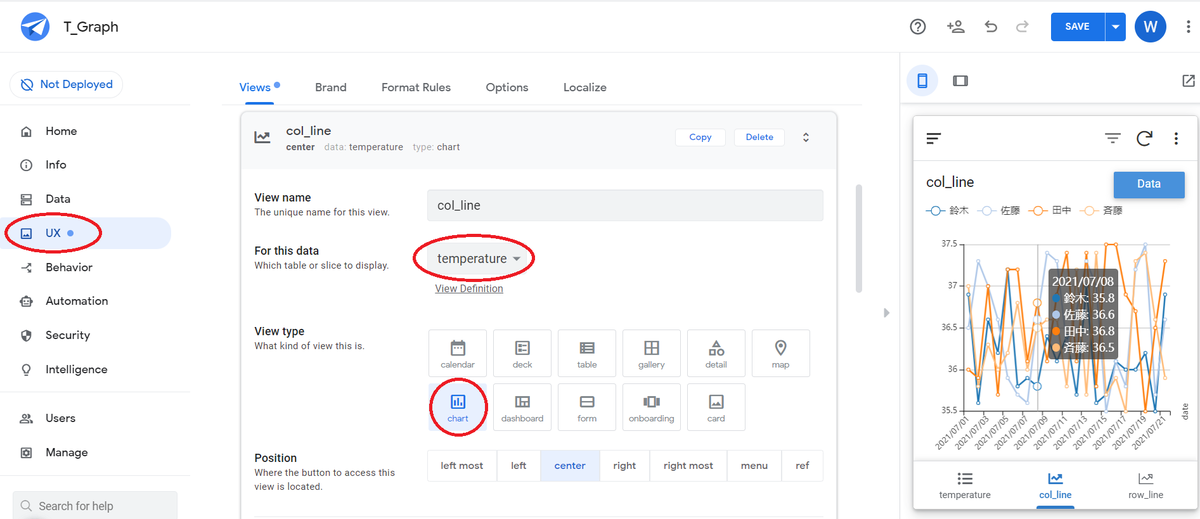
Task: Click the preview filter icon
Action: click(x=1112, y=139)
